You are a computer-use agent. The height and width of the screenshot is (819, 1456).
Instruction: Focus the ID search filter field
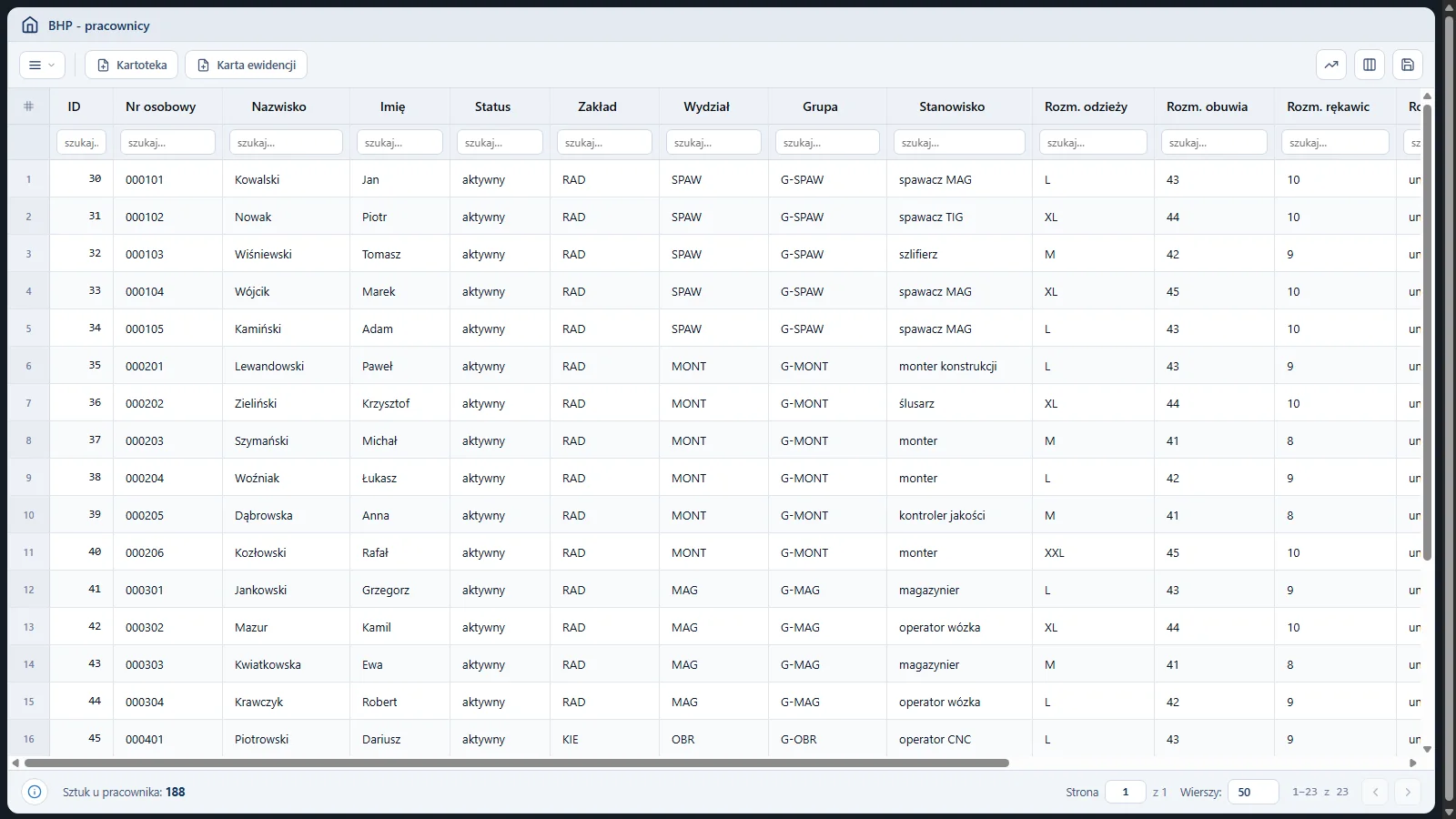point(82,143)
